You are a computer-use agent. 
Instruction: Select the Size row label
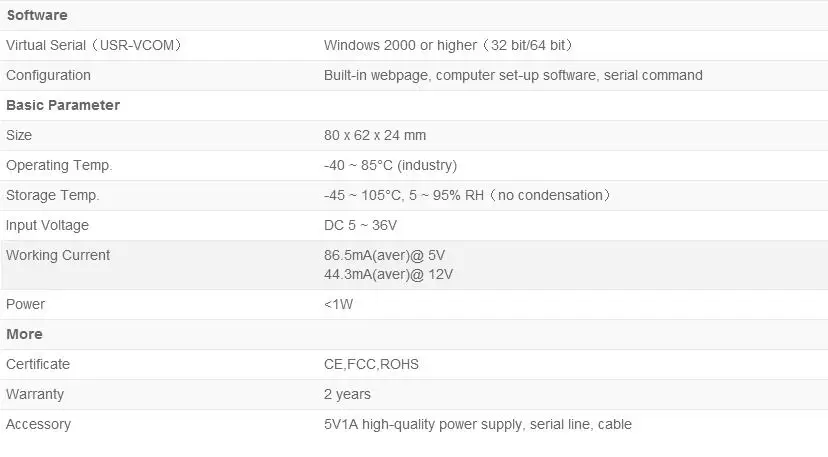(20, 135)
